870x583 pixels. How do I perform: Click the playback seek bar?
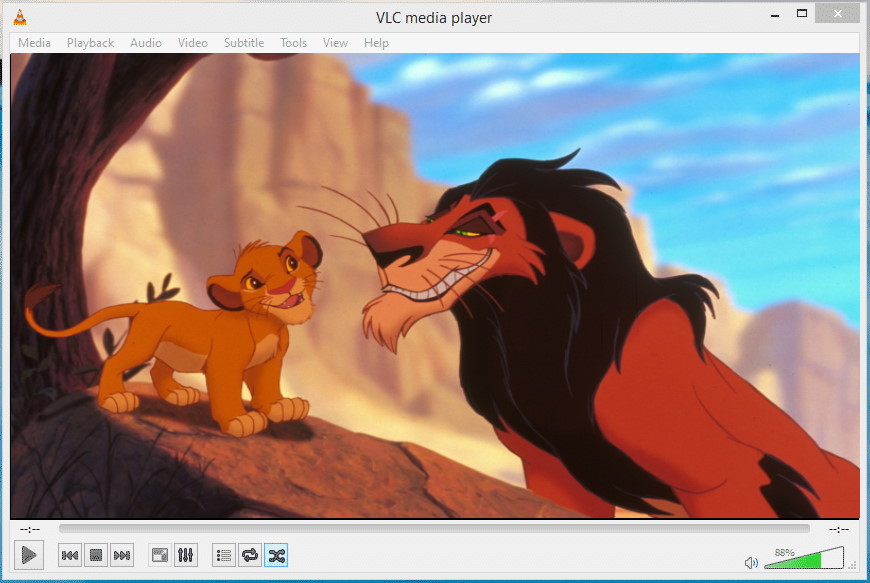pyautogui.click(x=434, y=529)
